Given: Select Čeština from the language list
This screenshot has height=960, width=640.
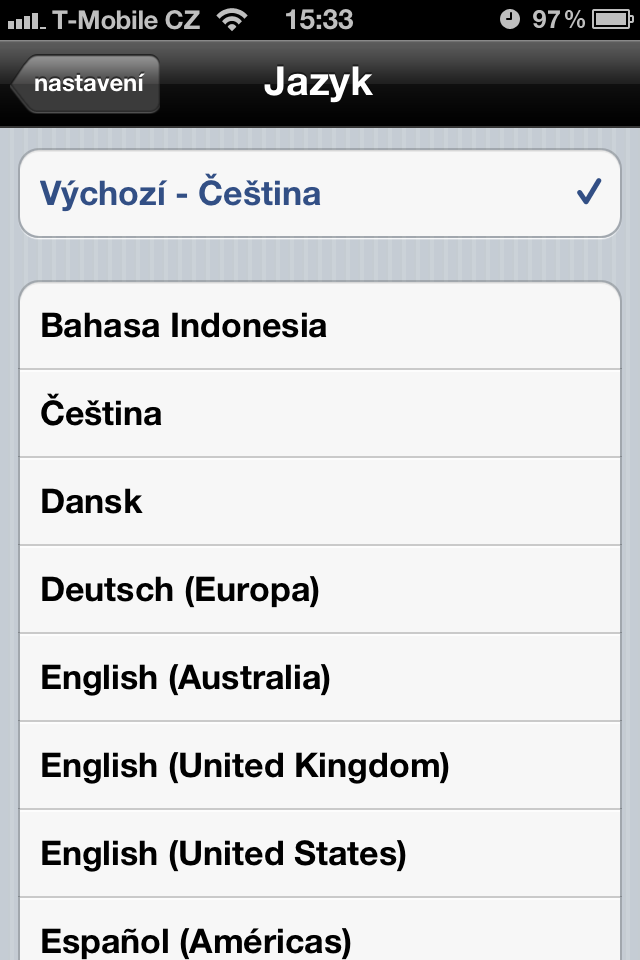Looking at the screenshot, I should point(101,414).
